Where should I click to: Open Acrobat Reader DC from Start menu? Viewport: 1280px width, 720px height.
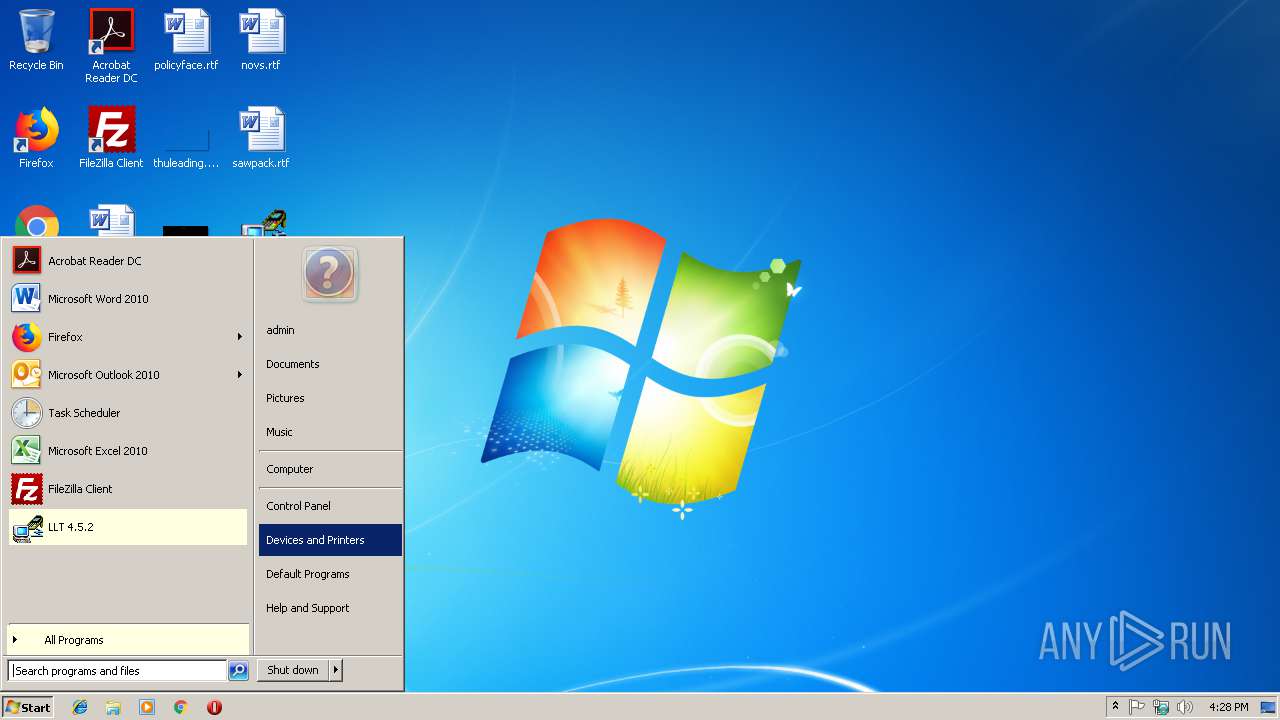[128, 261]
